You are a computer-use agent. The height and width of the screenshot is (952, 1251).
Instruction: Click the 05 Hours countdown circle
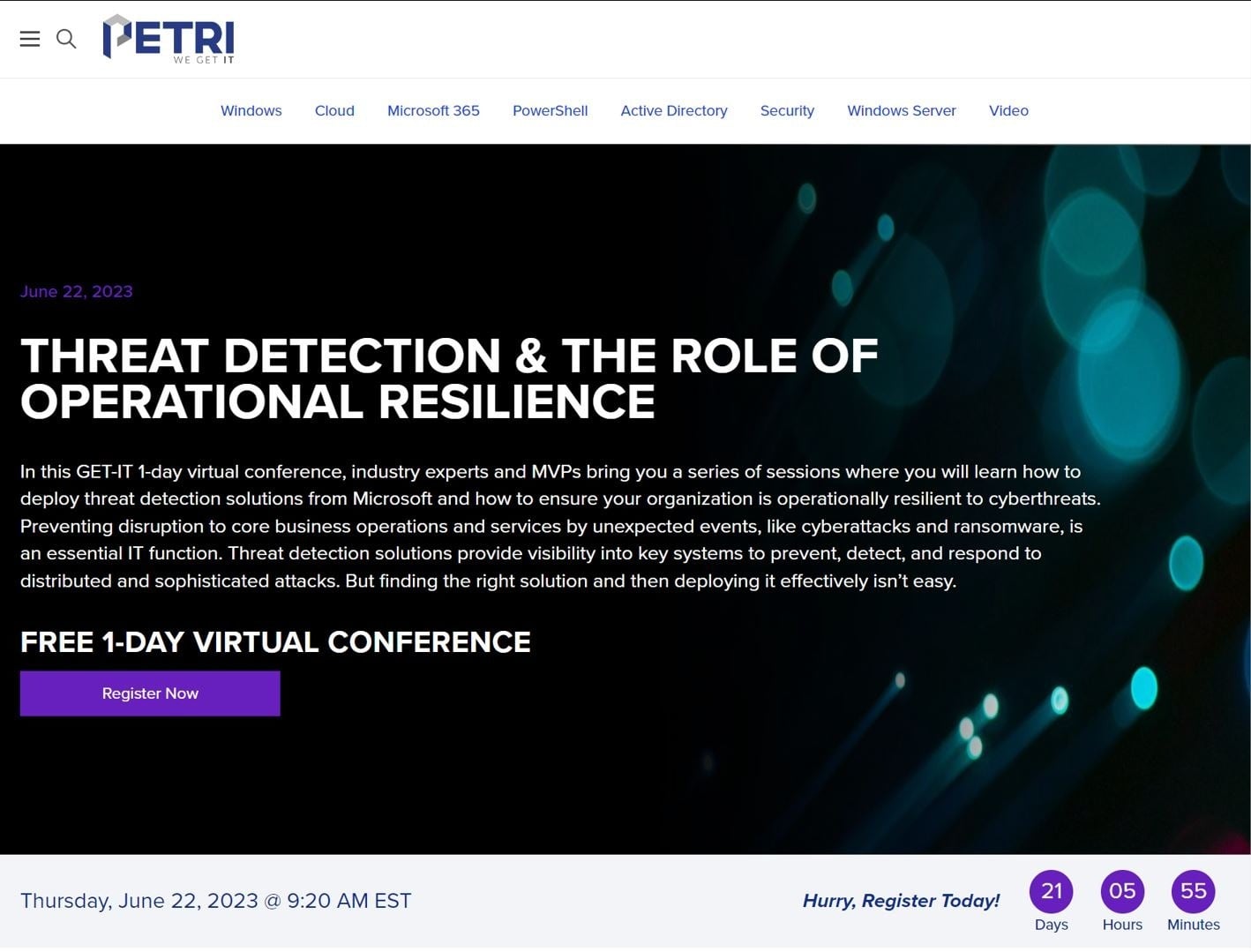[1122, 892]
